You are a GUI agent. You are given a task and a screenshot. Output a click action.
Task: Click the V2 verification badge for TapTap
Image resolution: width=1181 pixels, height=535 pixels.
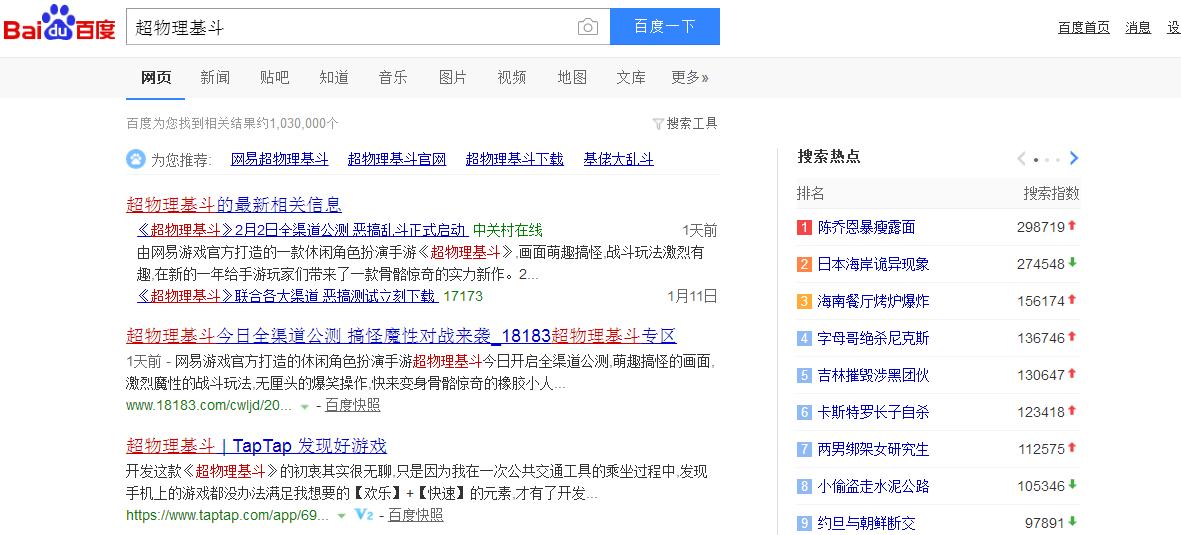(x=365, y=515)
